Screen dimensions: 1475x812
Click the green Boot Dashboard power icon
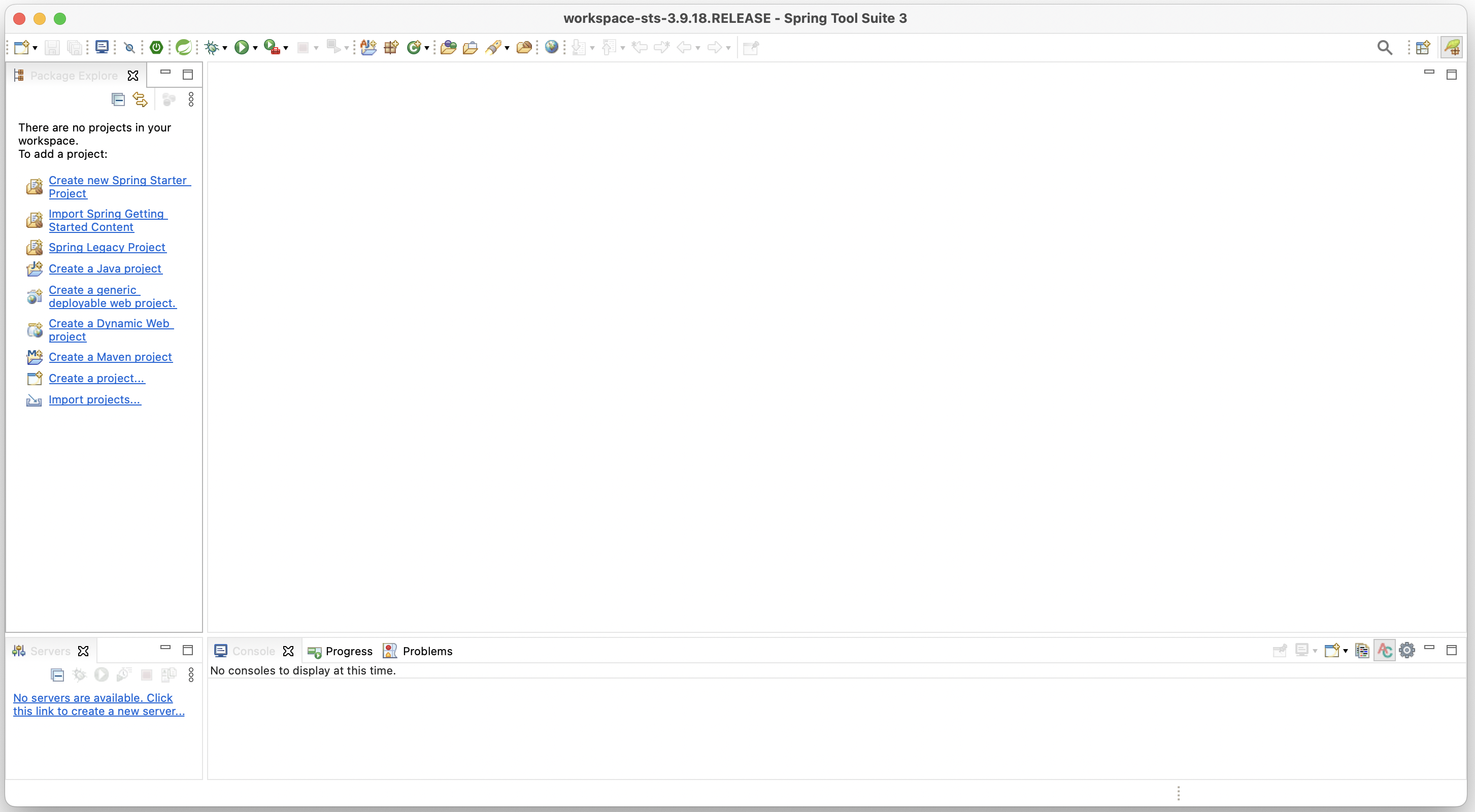[156, 48]
